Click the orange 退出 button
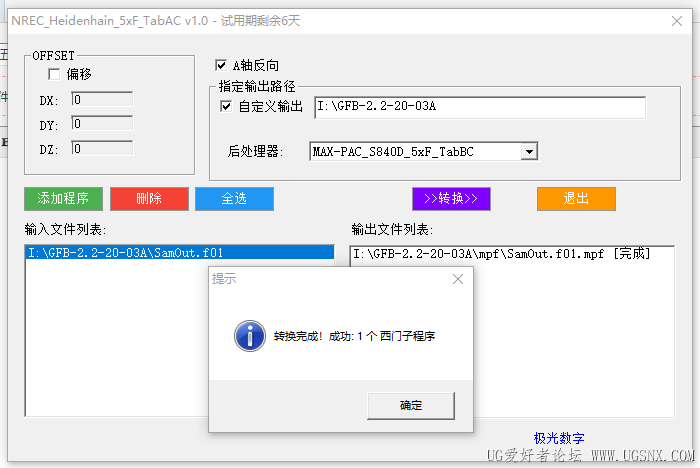Image resolution: width=700 pixels, height=468 pixels. click(576, 199)
